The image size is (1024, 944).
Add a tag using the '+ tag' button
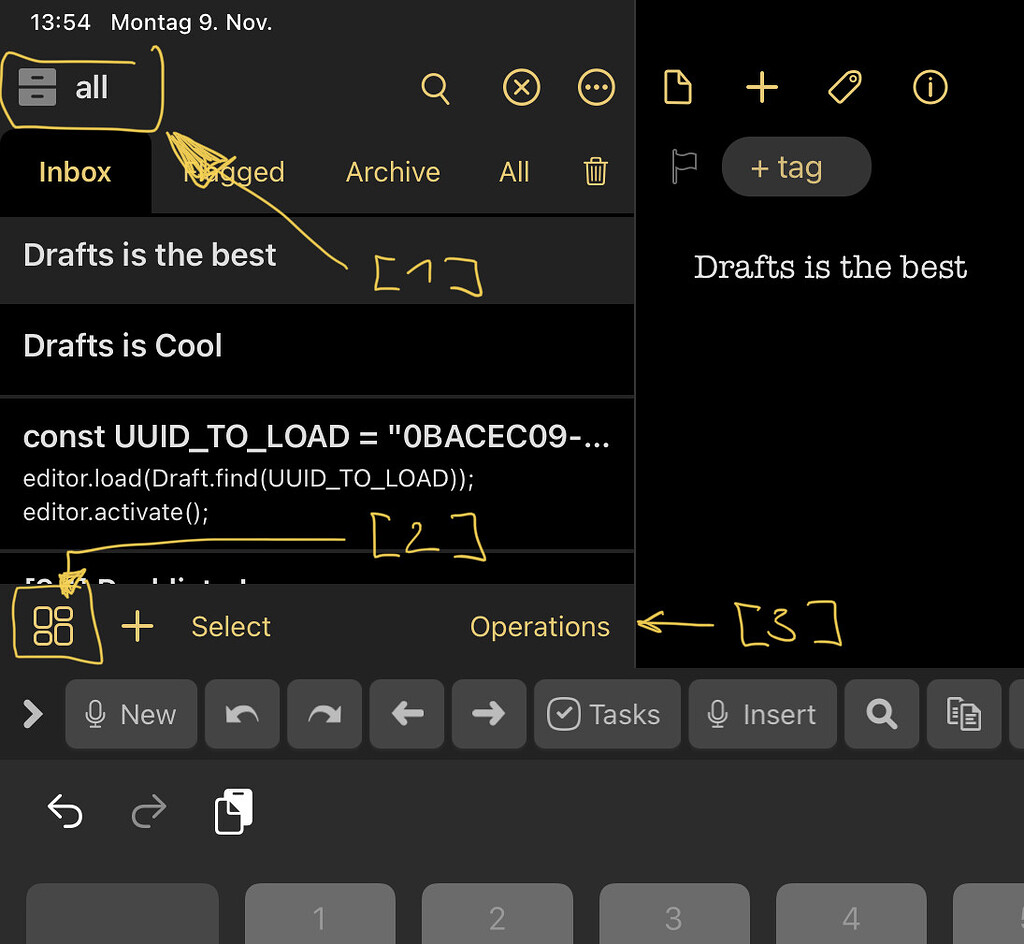(796, 167)
